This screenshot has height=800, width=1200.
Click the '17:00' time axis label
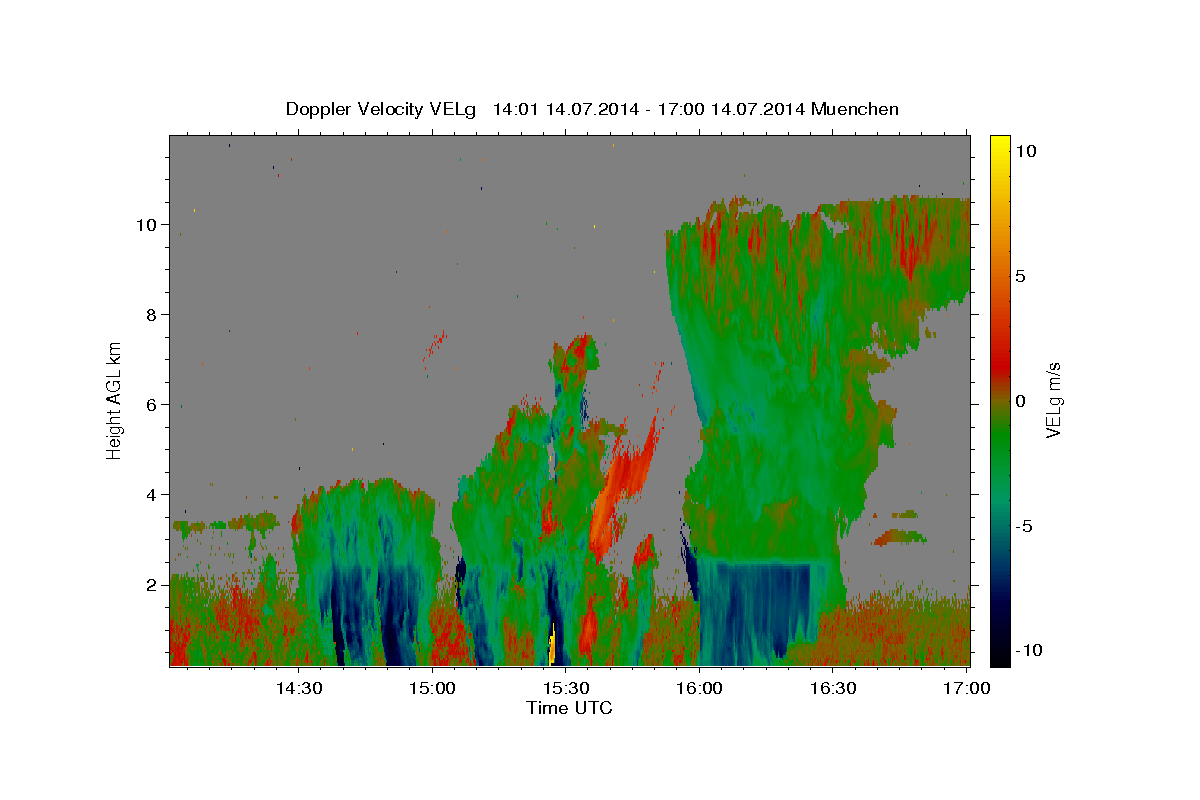966,688
